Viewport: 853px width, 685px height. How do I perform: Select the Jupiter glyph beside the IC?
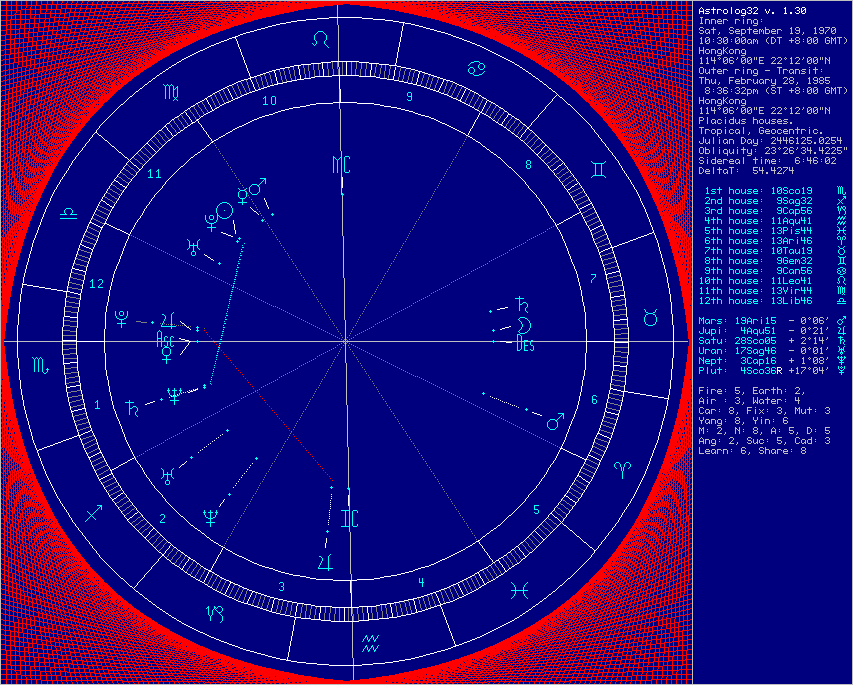coord(326,559)
